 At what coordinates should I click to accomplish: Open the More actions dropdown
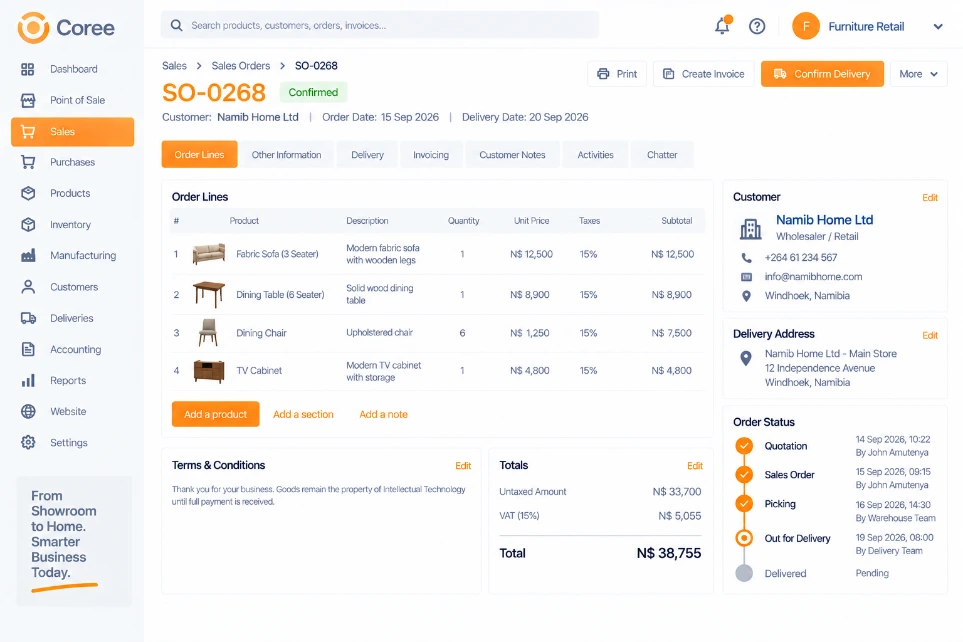tap(918, 74)
